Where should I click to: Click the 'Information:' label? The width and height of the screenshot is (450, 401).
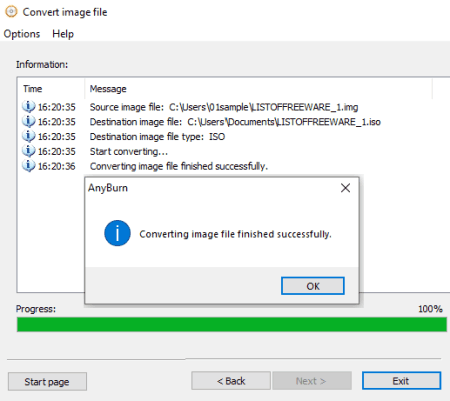pos(42,64)
